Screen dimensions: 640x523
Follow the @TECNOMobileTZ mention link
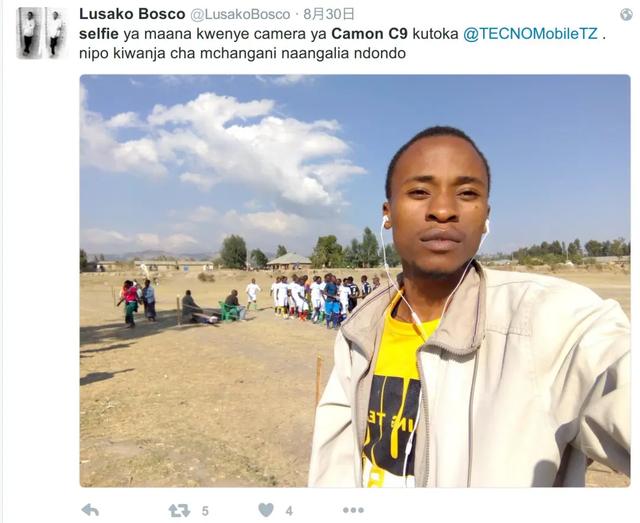530,34
